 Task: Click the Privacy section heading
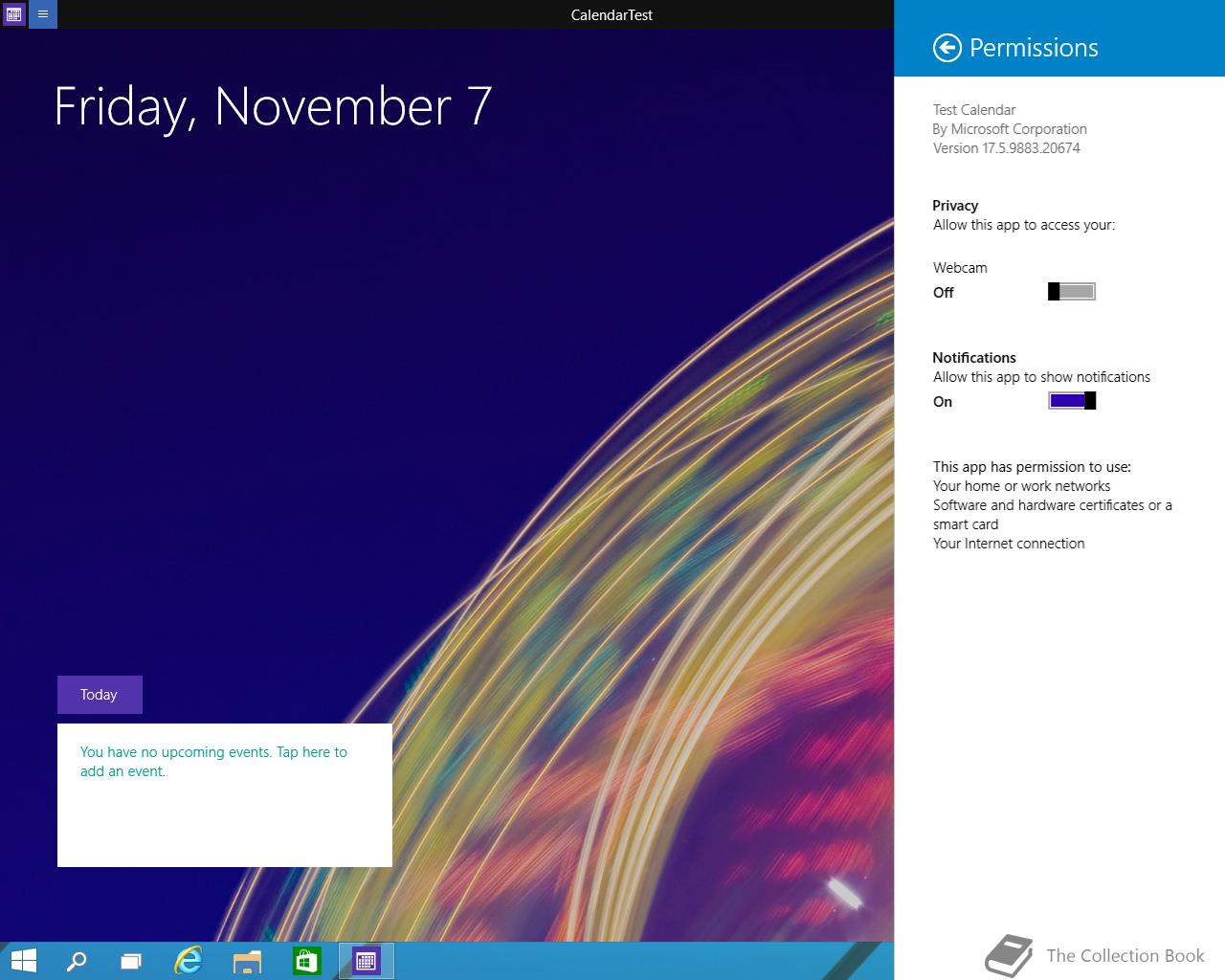tap(955, 206)
